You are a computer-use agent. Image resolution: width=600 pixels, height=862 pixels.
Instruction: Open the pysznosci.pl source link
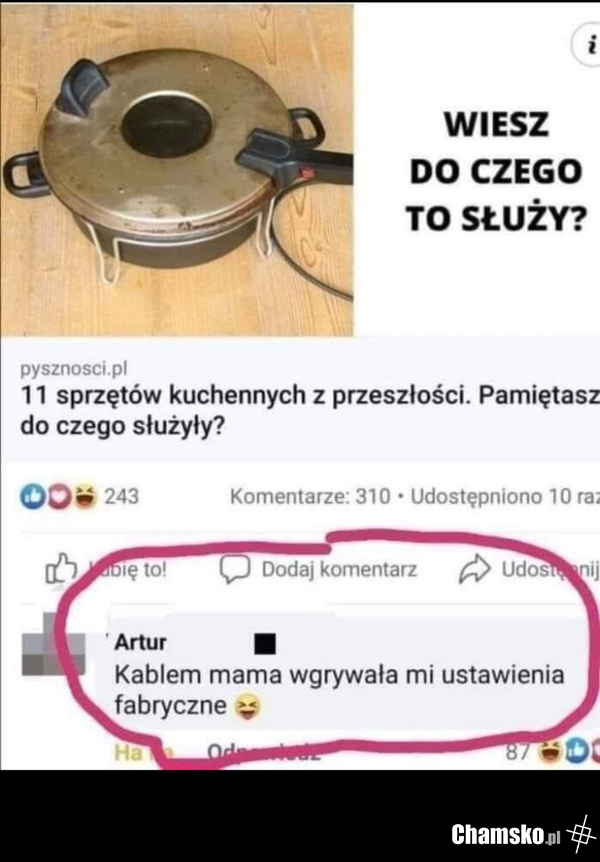[x=74, y=370]
